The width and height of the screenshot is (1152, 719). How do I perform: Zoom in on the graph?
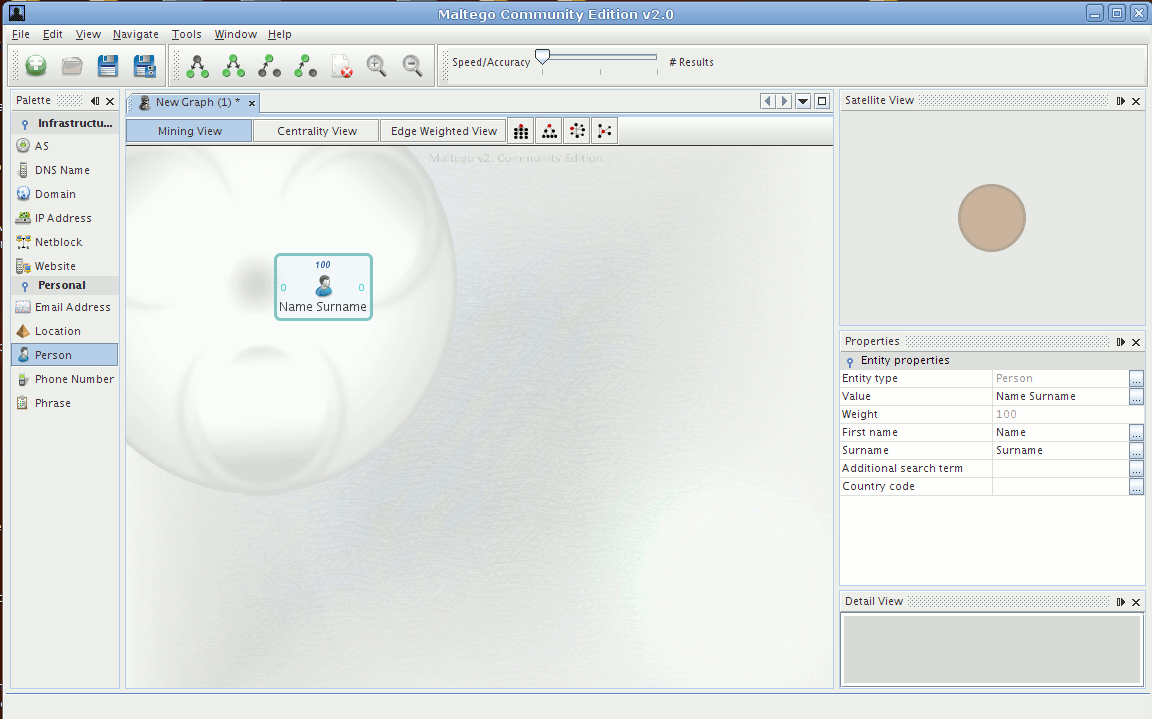click(x=377, y=65)
